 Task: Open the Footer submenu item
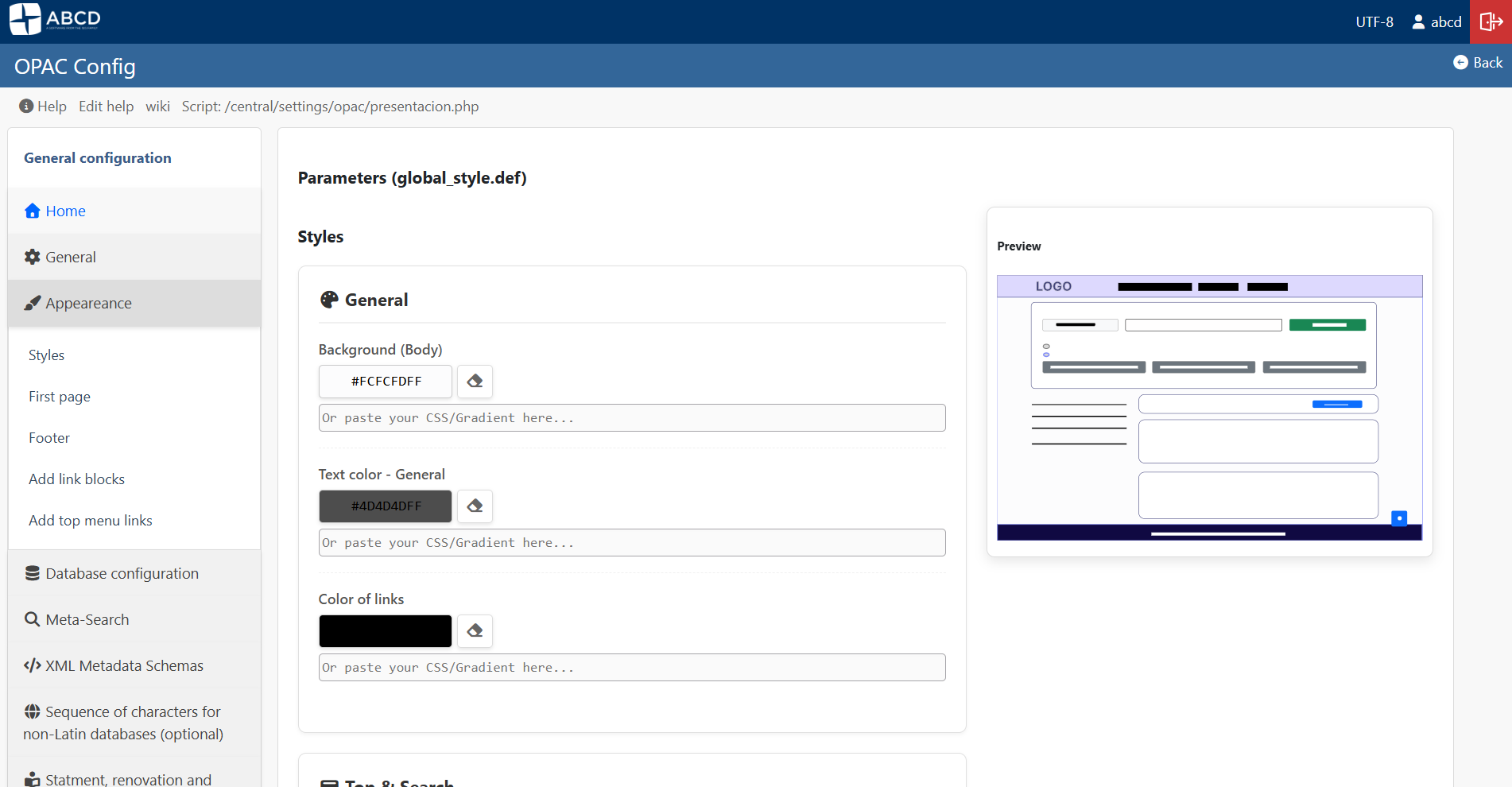point(49,438)
